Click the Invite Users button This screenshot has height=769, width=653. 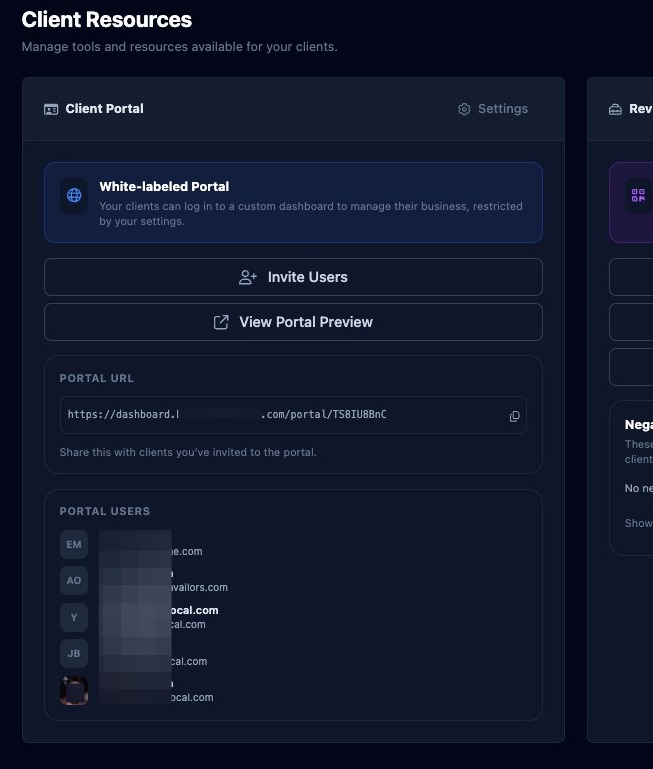[x=293, y=277]
